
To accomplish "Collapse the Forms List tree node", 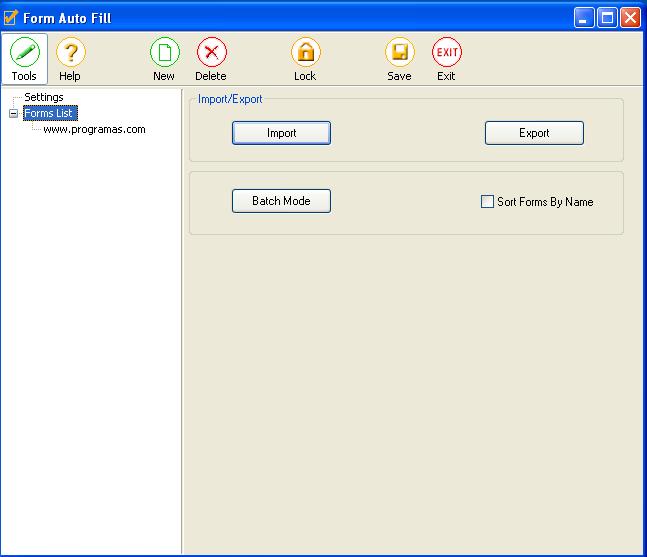I will tap(14, 113).
